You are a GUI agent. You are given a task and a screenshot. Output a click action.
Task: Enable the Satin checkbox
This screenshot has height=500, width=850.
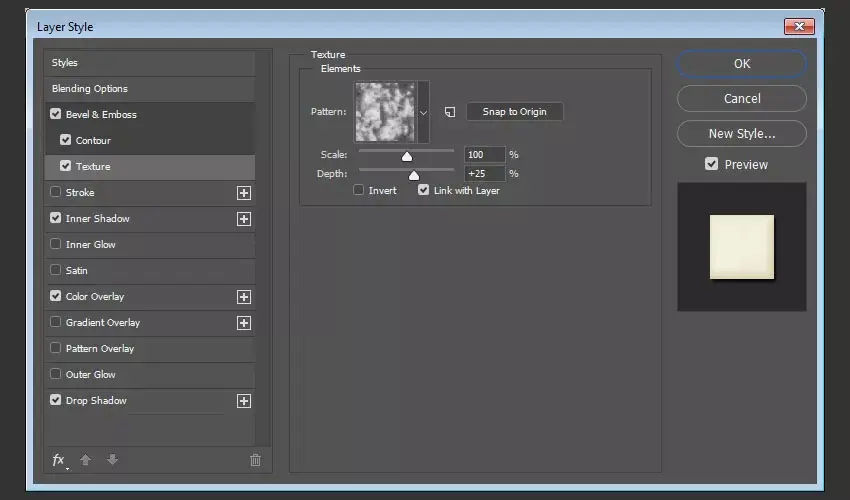coord(55,270)
